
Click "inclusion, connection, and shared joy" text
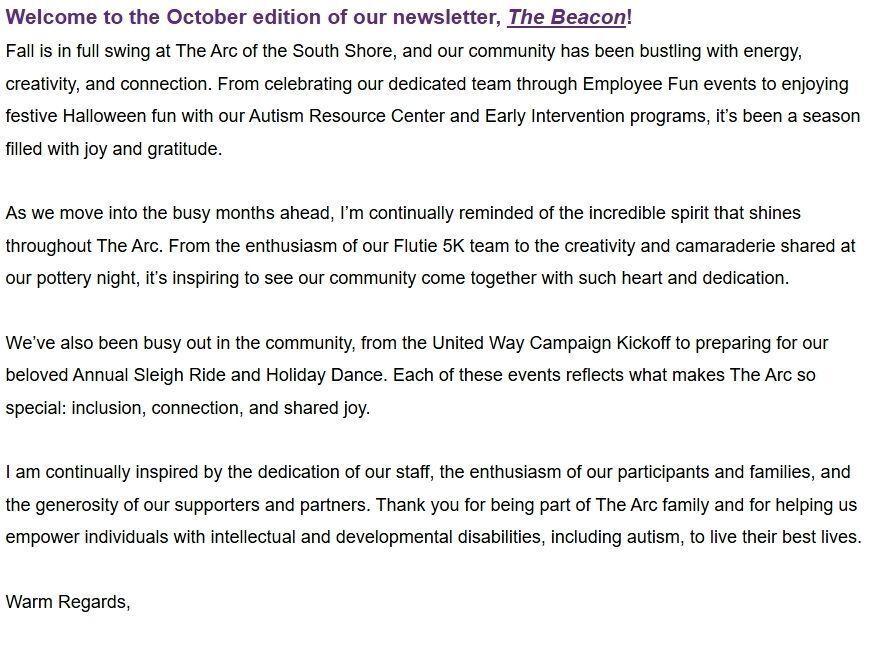(x=220, y=408)
